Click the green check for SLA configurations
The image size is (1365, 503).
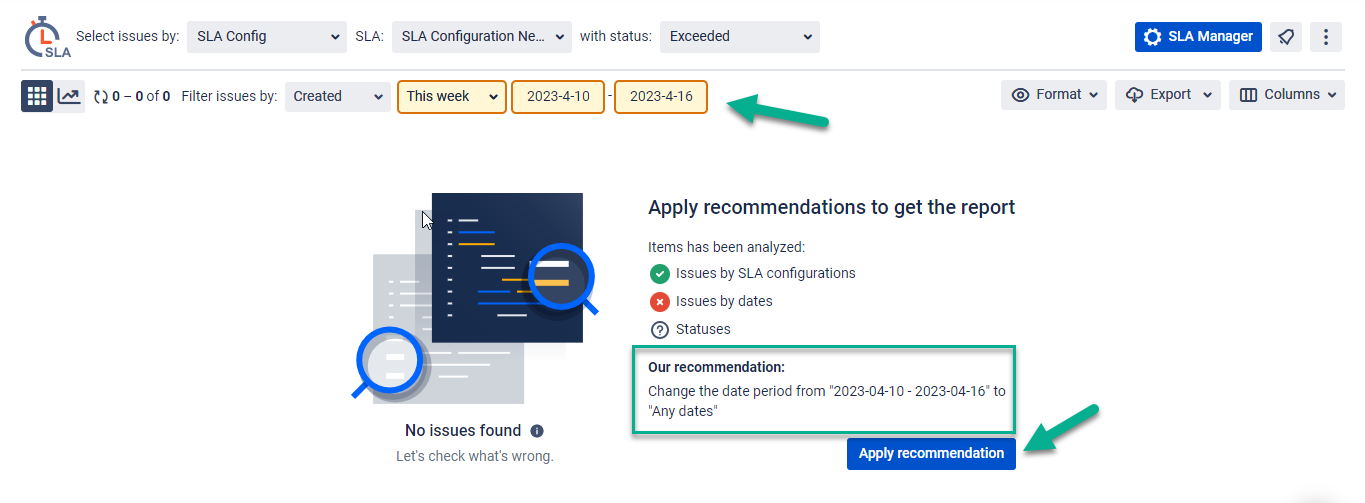(x=659, y=274)
